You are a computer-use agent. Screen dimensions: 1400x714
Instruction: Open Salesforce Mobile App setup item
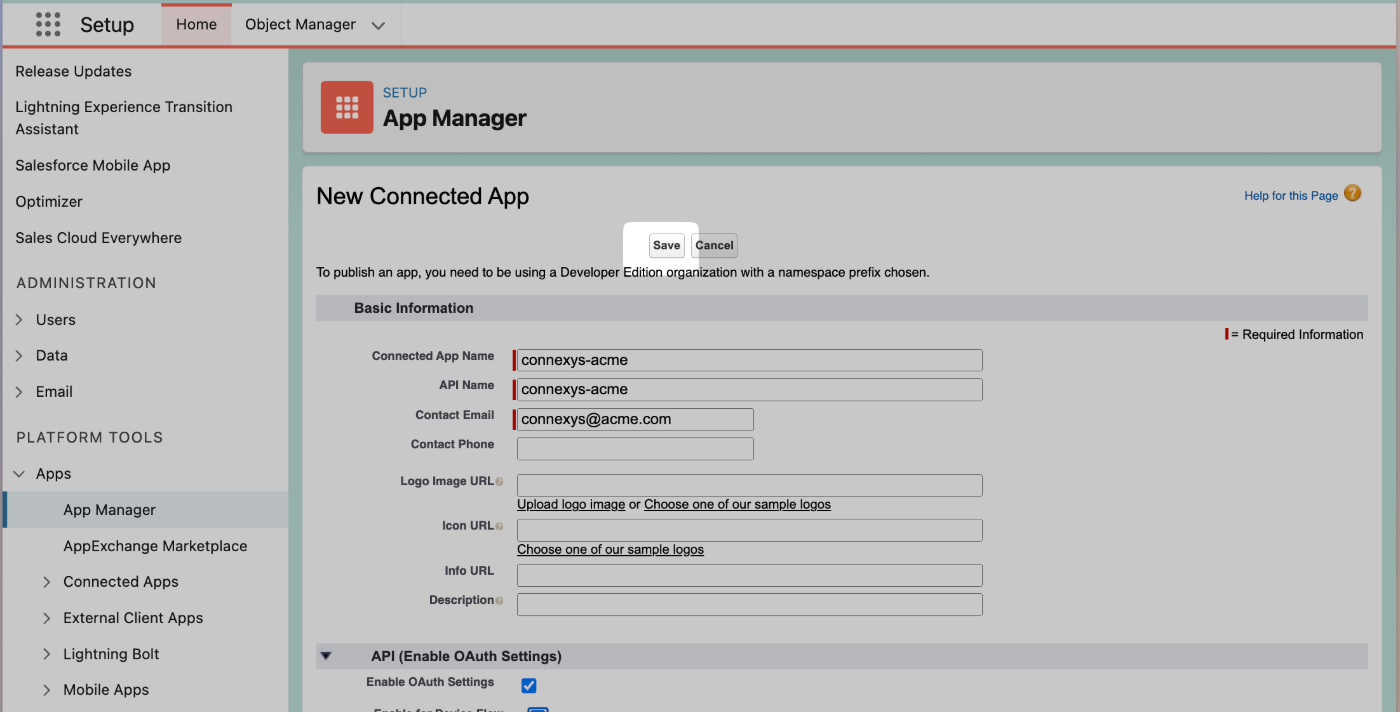pos(93,165)
